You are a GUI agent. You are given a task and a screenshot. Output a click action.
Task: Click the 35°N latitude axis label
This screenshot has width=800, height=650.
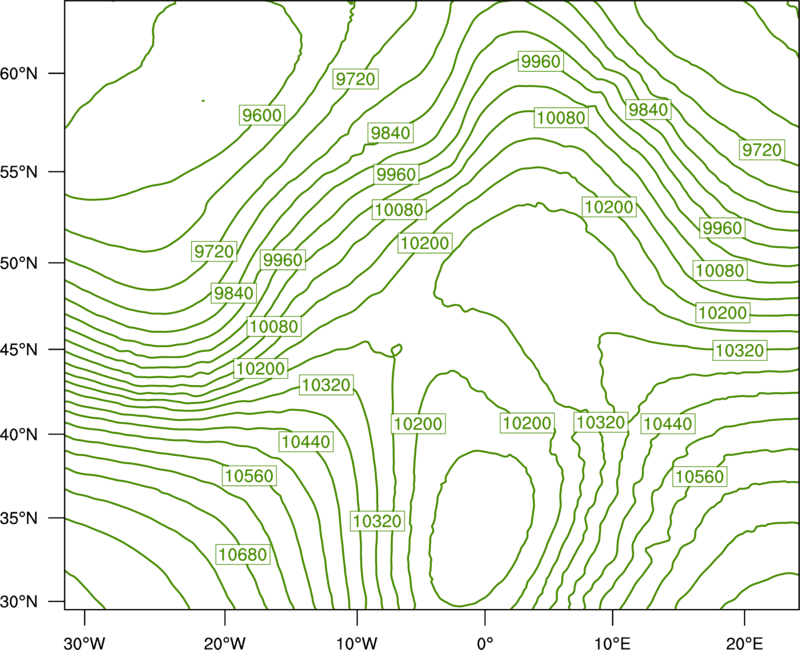point(19,518)
